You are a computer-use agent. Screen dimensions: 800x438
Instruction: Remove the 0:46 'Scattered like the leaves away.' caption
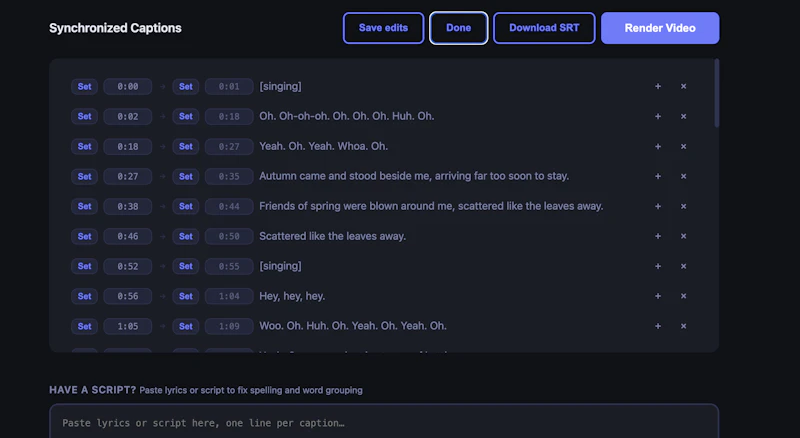(x=683, y=236)
